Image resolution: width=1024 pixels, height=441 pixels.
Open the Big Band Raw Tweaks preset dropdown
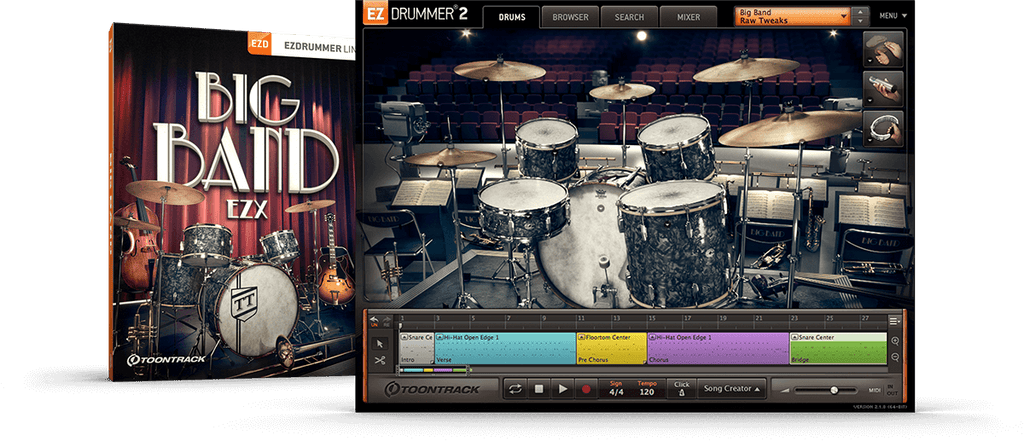[793, 16]
